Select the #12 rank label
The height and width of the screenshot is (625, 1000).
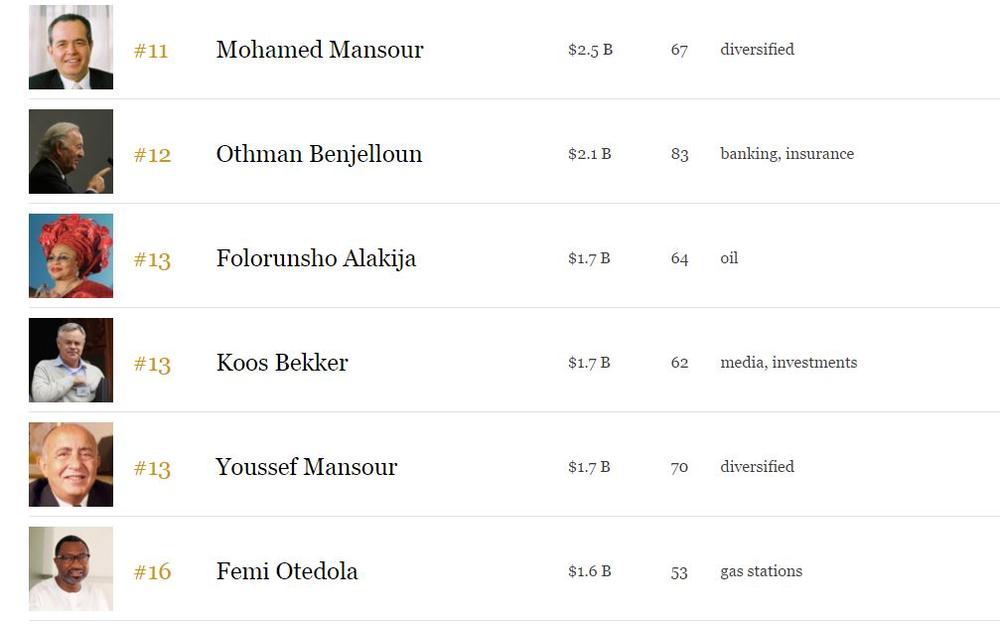[x=152, y=155]
